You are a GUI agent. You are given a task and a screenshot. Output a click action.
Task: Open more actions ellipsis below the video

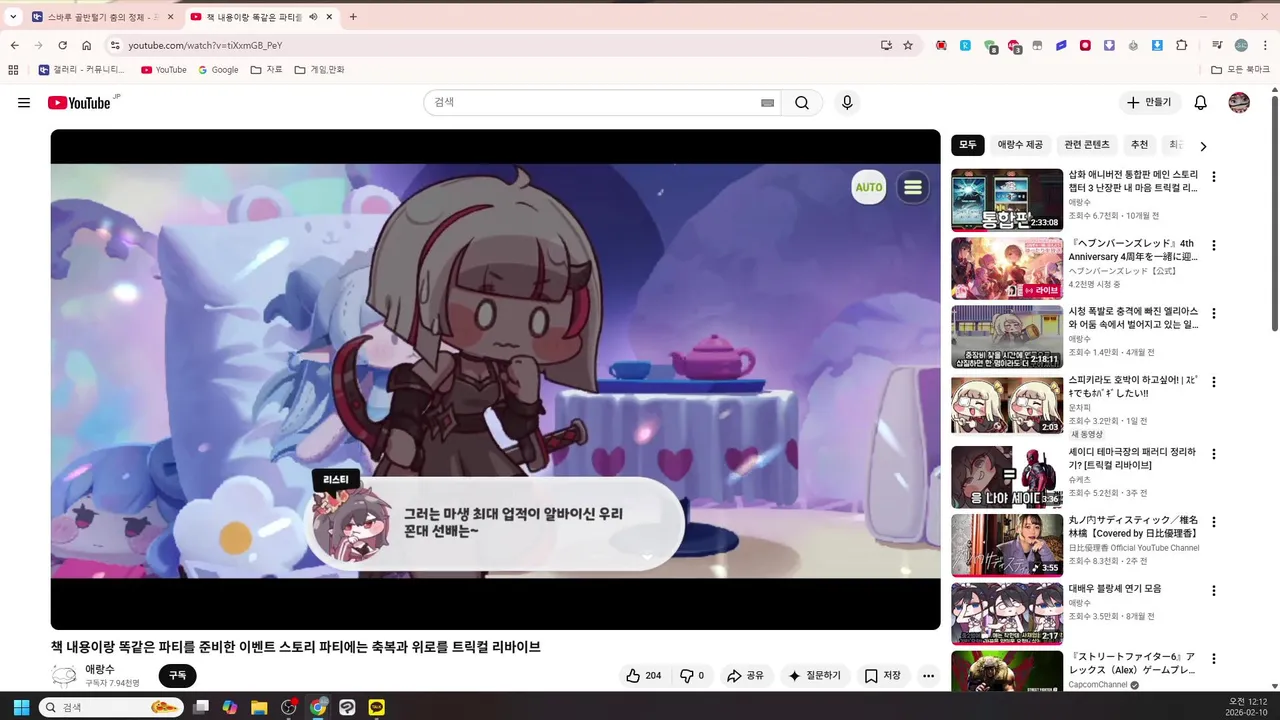928,676
